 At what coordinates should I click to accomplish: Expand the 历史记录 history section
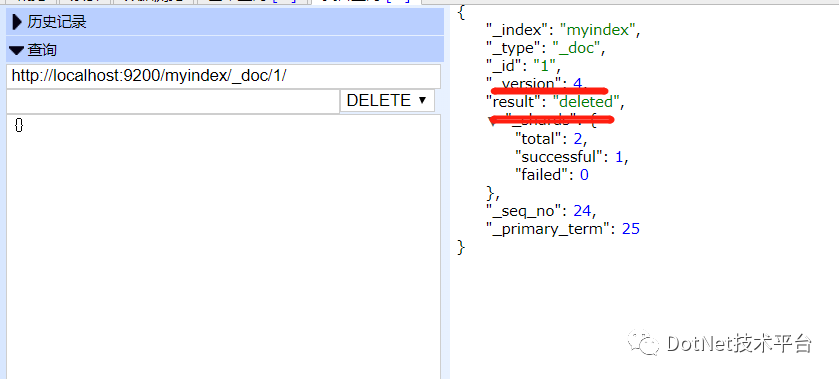click(x=225, y=22)
